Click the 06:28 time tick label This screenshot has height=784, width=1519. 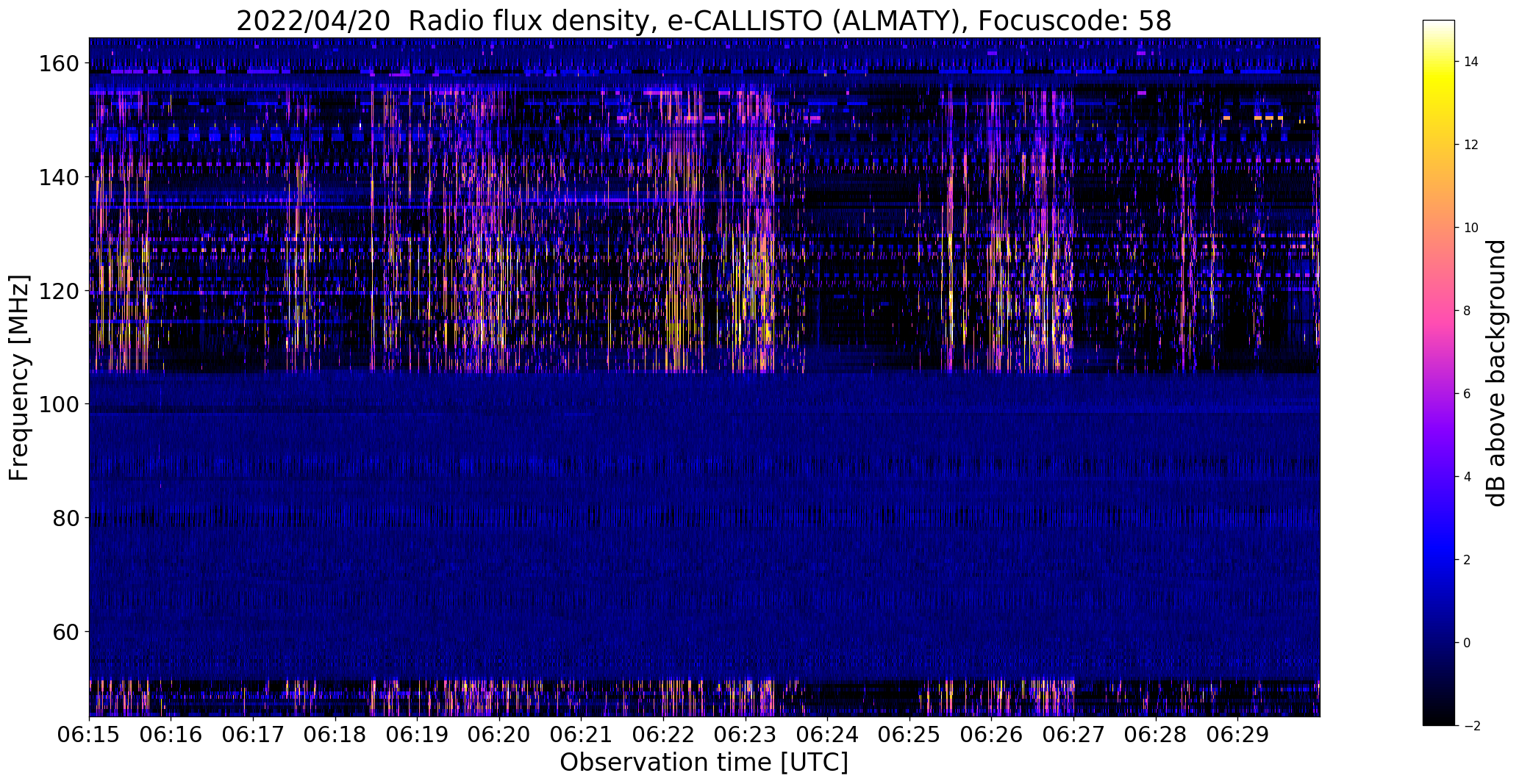click(1156, 736)
